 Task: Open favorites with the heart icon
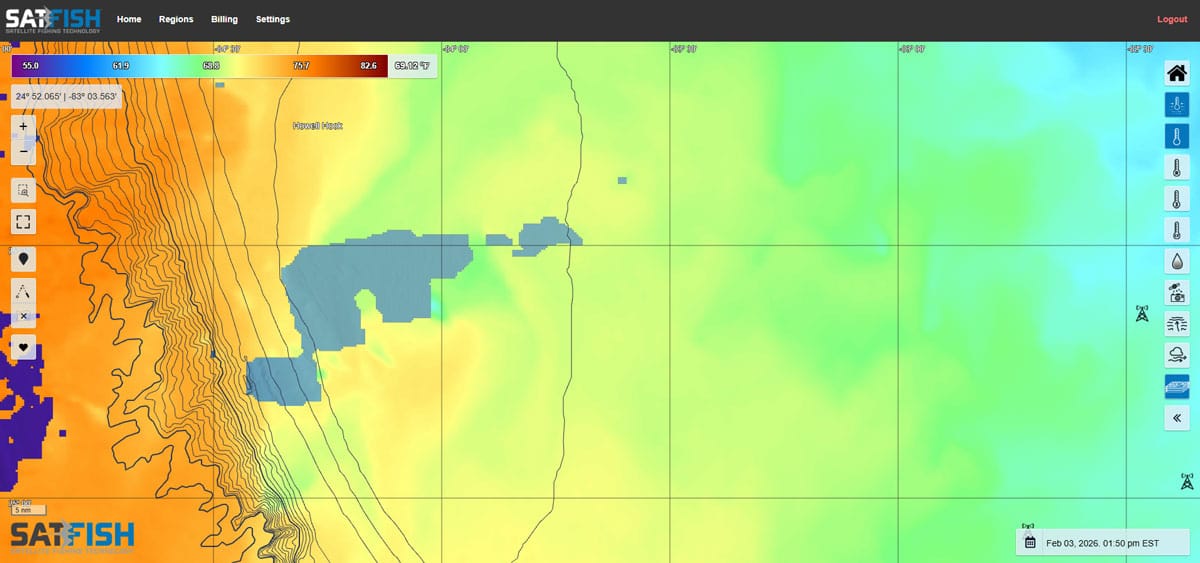coord(24,347)
